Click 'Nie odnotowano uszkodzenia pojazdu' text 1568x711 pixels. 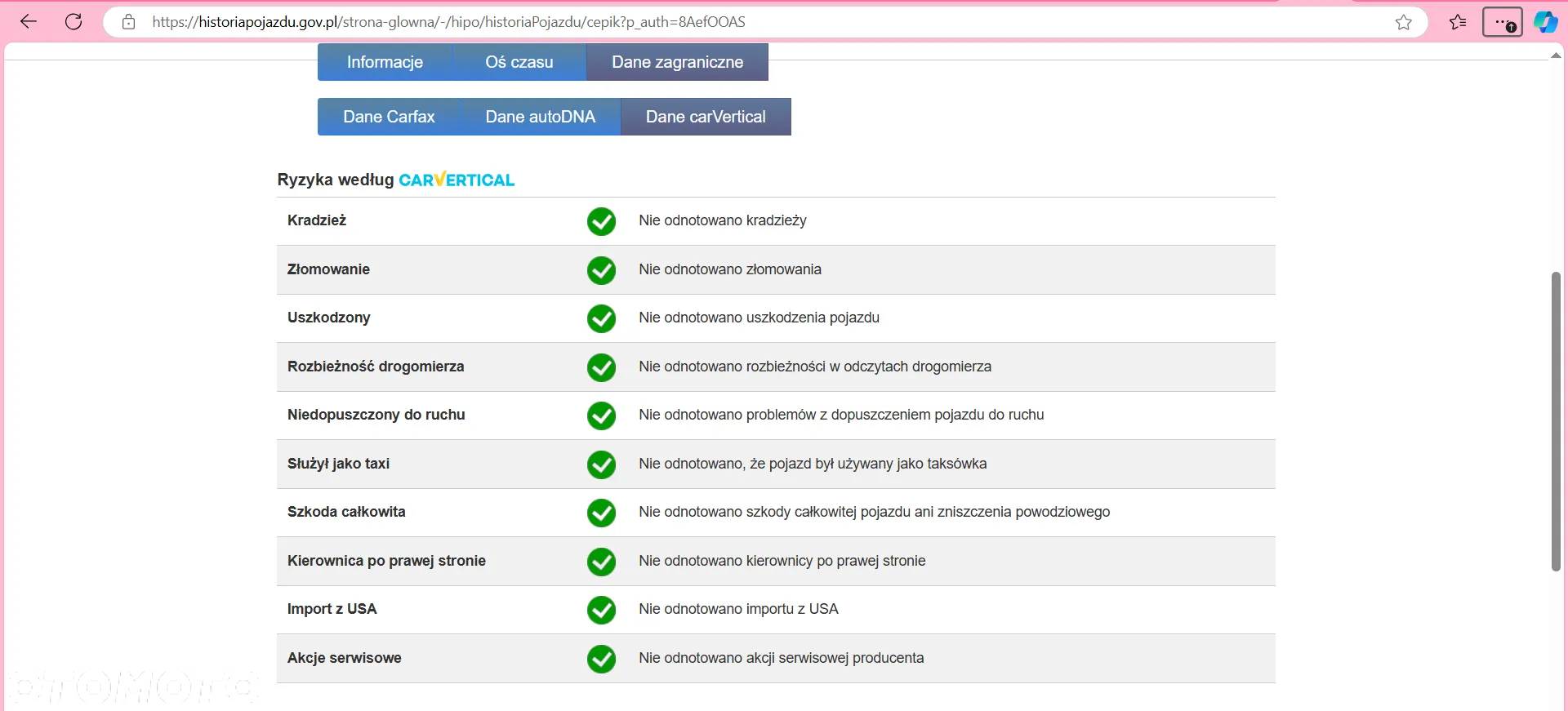pyautogui.click(x=759, y=318)
